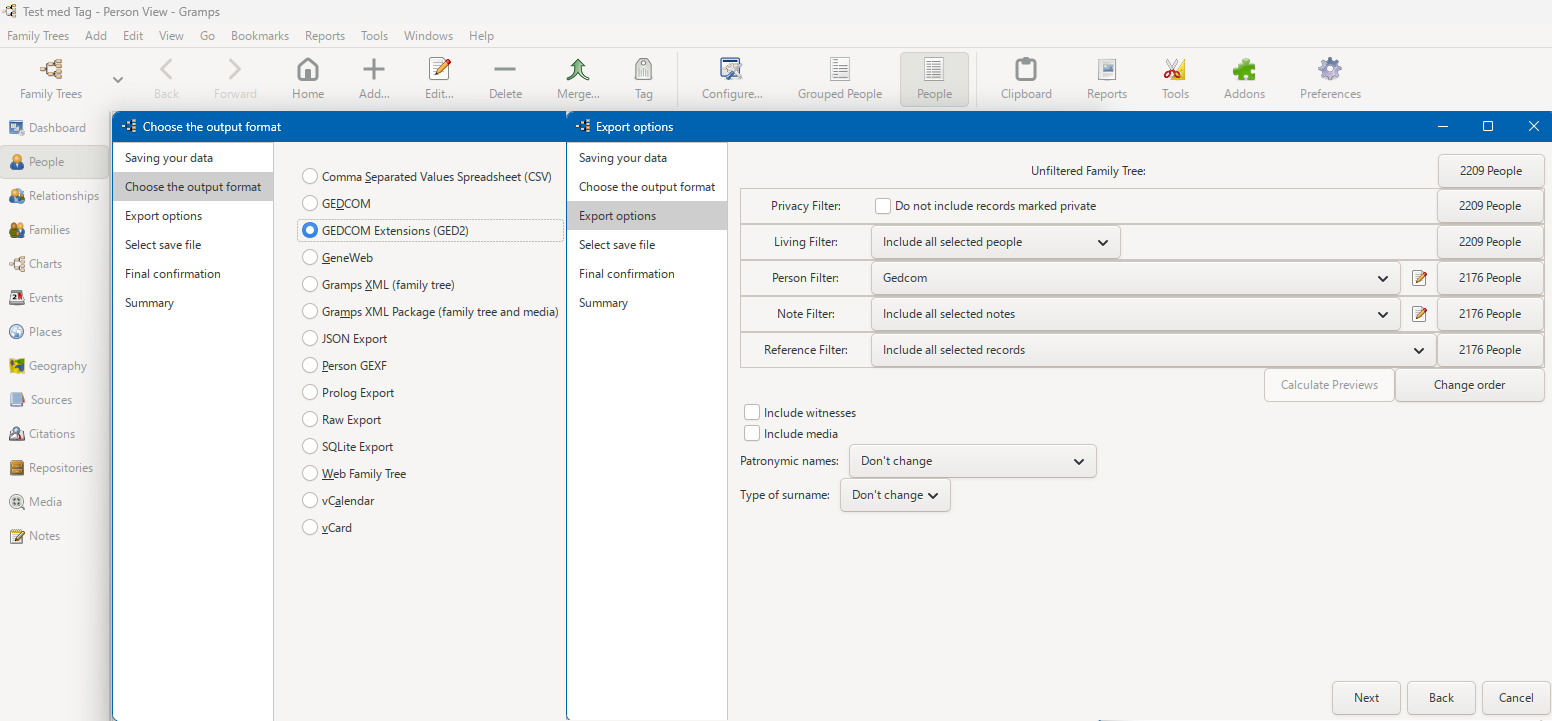Switch to Grouped People view

tap(840, 69)
